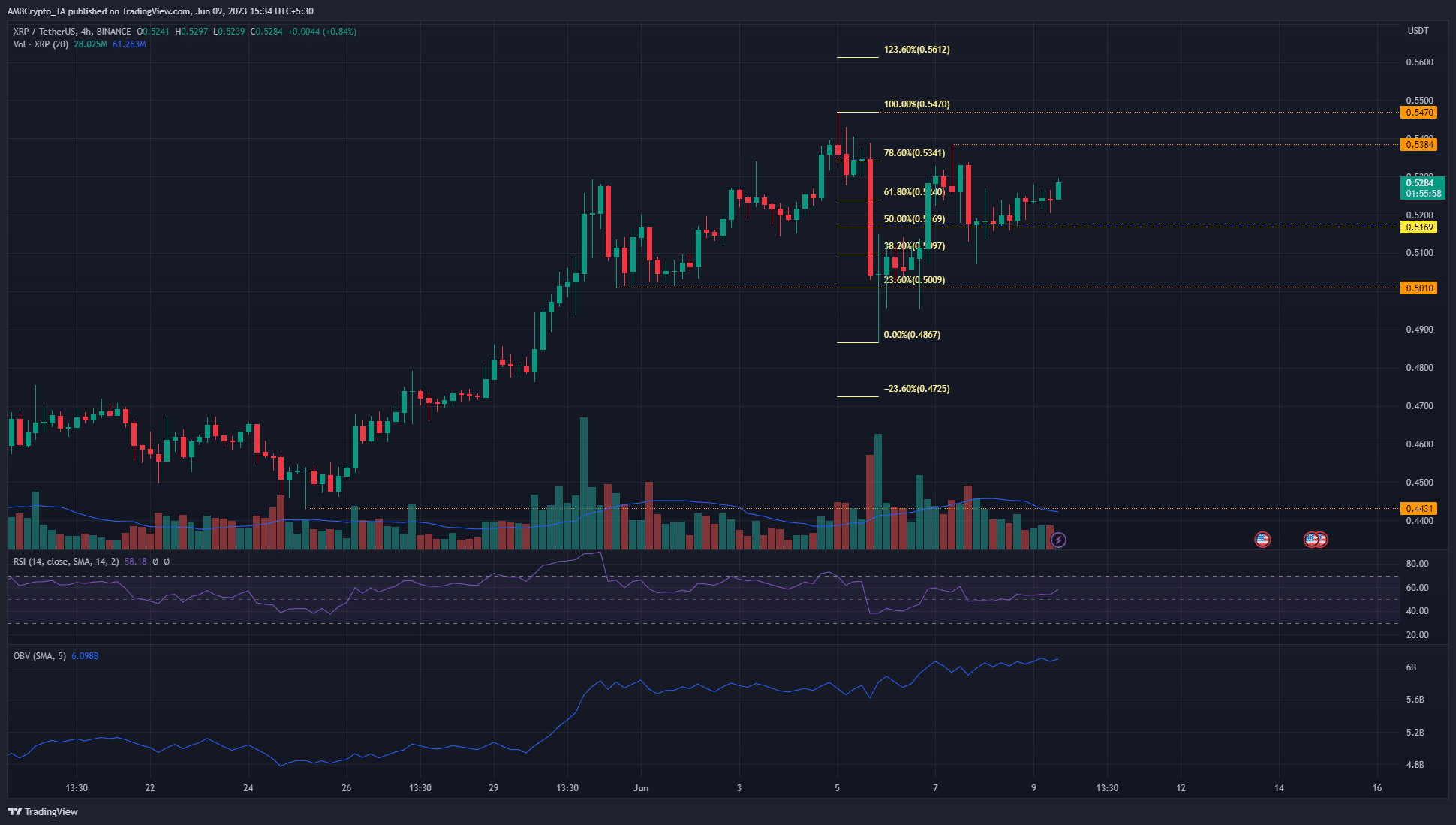Select the −23.60%(0.4725) Fibonacci level label
Viewport: 1456px width, 825px height.
(916, 389)
